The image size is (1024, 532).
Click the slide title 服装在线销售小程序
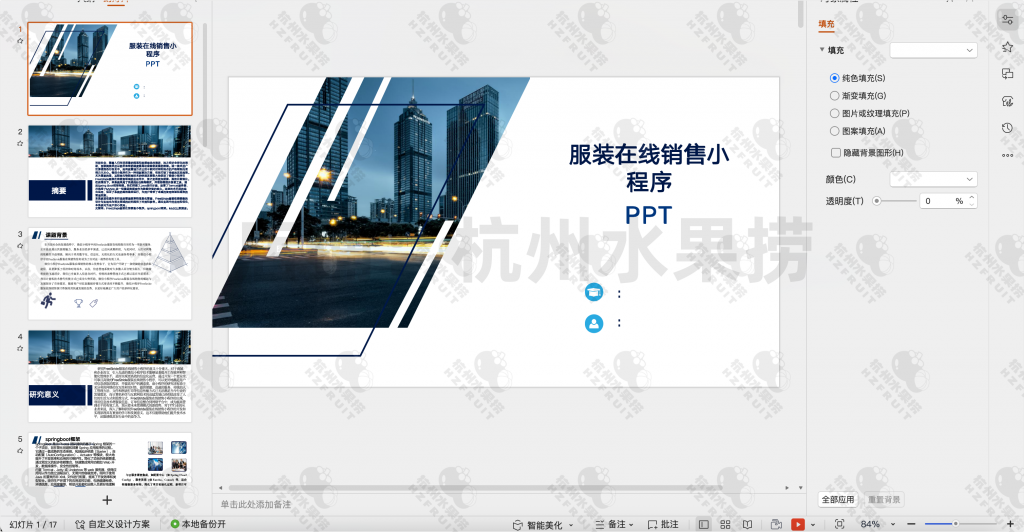pos(648,168)
